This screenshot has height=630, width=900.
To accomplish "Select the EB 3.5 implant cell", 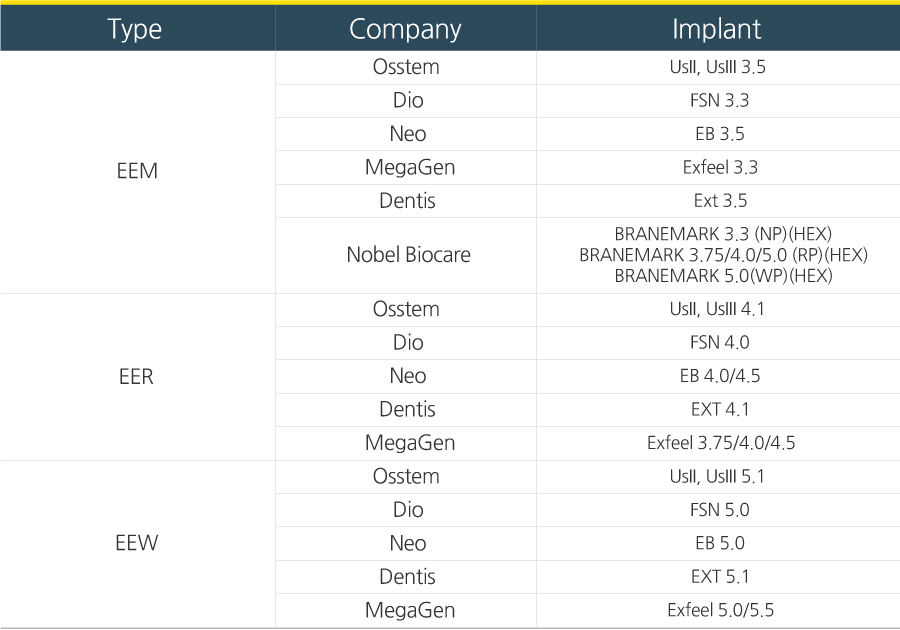I will tap(719, 134).
